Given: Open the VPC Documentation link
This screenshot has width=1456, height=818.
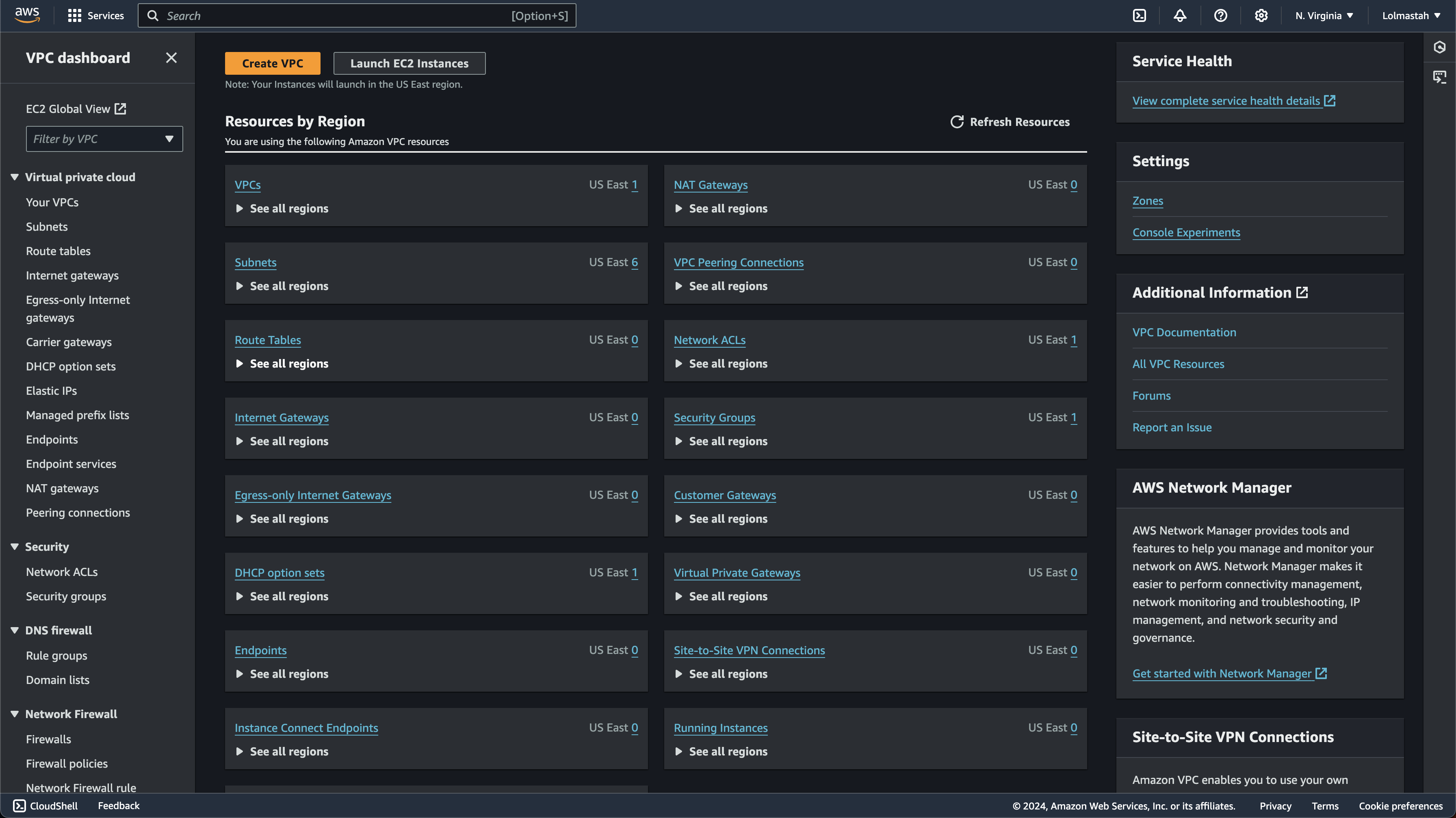Looking at the screenshot, I should [x=1184, y=332].
